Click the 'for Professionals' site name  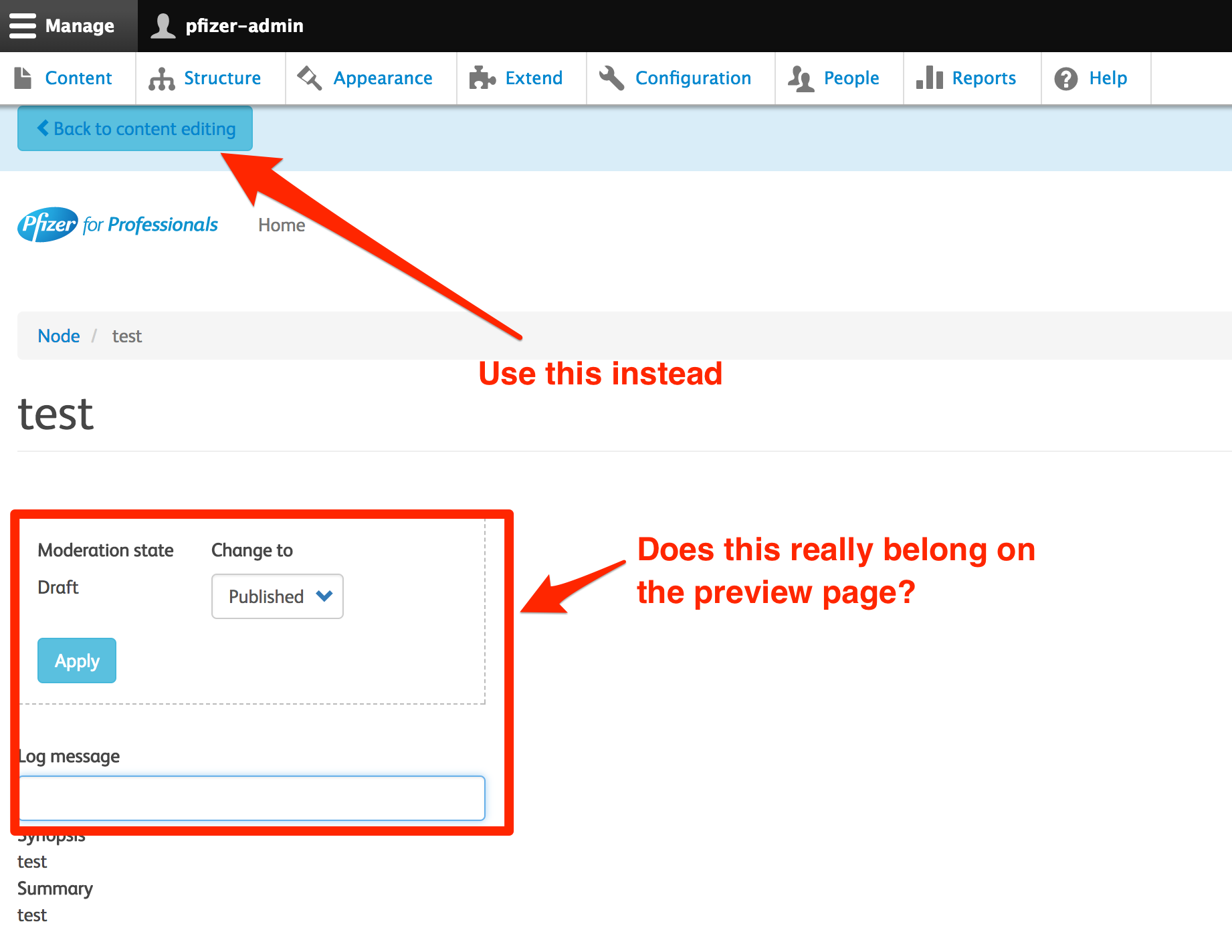pos(150,225)
